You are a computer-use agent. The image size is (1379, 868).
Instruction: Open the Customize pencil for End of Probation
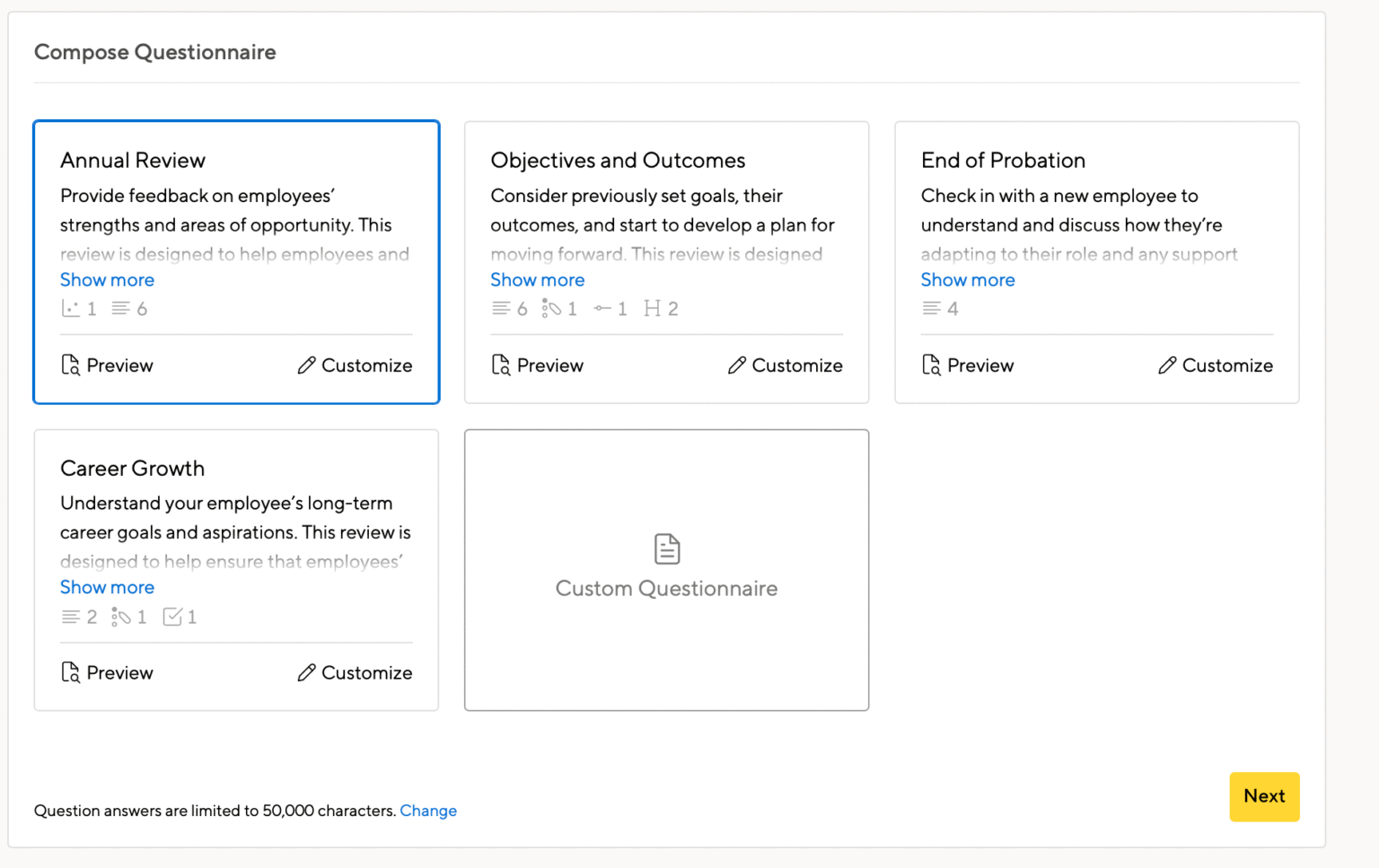coord(1215,365)
